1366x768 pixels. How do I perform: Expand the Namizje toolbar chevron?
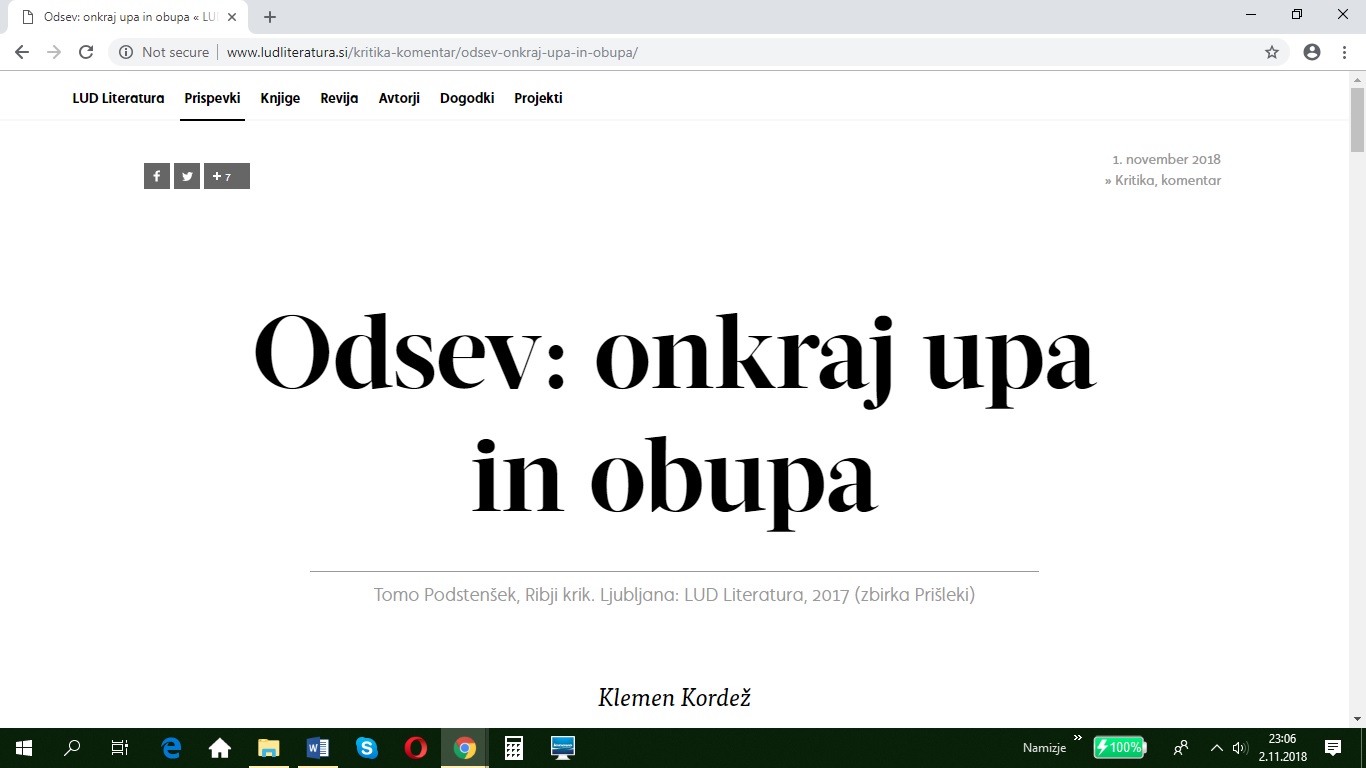(x=1077, y=739)
